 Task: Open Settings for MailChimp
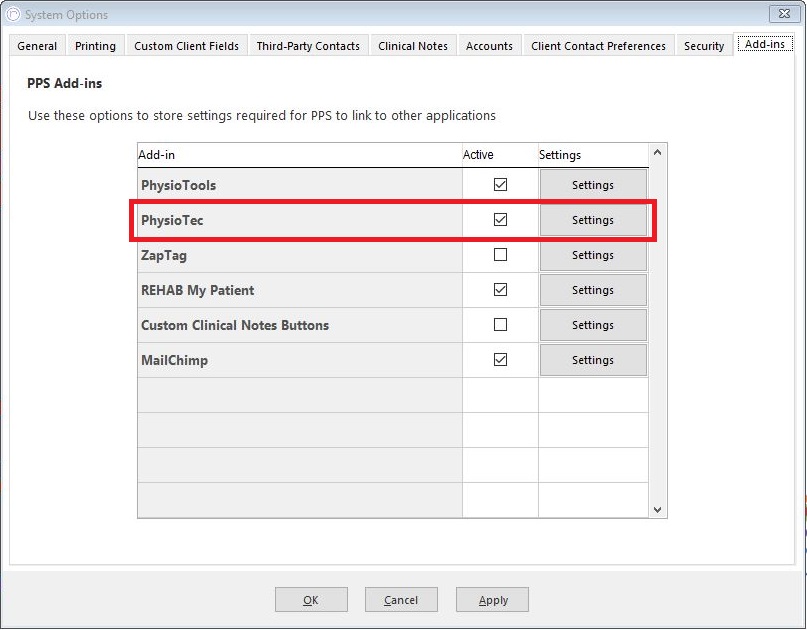[x=593, y=360]
